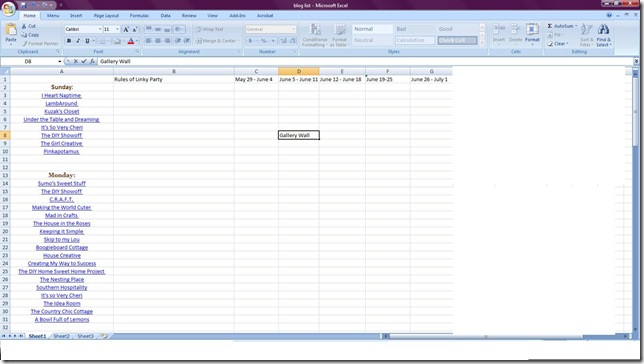Click the Paste clipboard icon
The width and height of the screenshot is (644, 364).
pyautogui.click(x=11, y=30)
